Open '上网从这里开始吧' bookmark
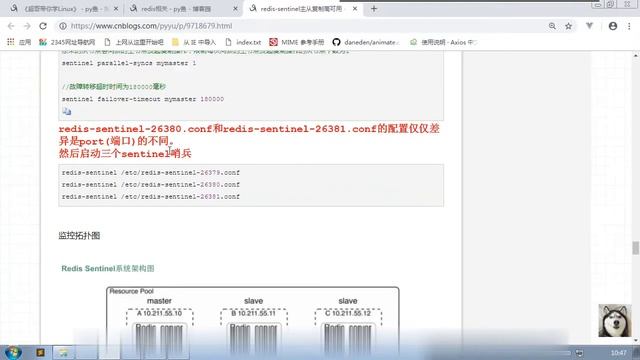The height and width of the screenshot is (360, 640). [x=134, y=42]
